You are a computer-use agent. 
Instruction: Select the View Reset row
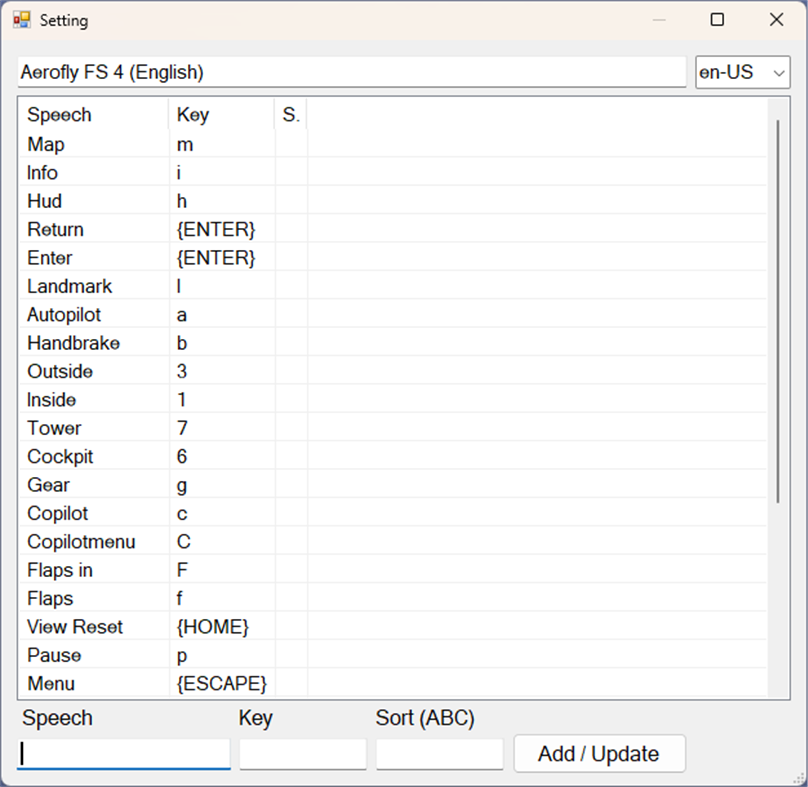393,627
